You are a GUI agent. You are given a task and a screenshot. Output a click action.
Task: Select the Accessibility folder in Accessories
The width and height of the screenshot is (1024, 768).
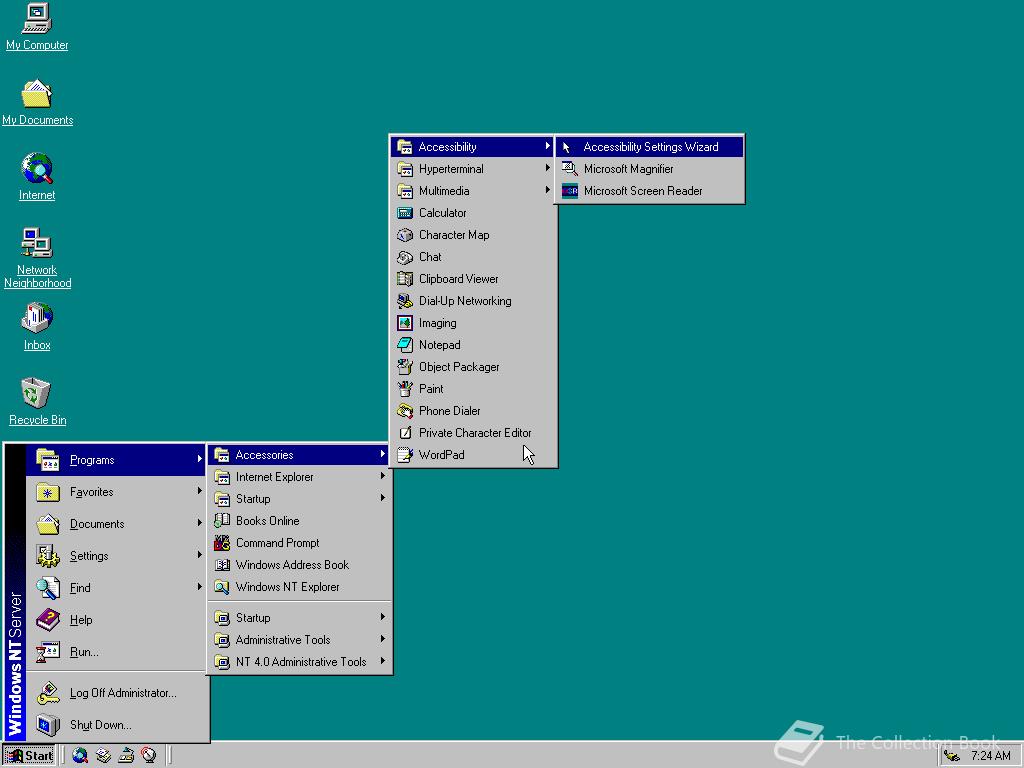click(x=473, y=147)
